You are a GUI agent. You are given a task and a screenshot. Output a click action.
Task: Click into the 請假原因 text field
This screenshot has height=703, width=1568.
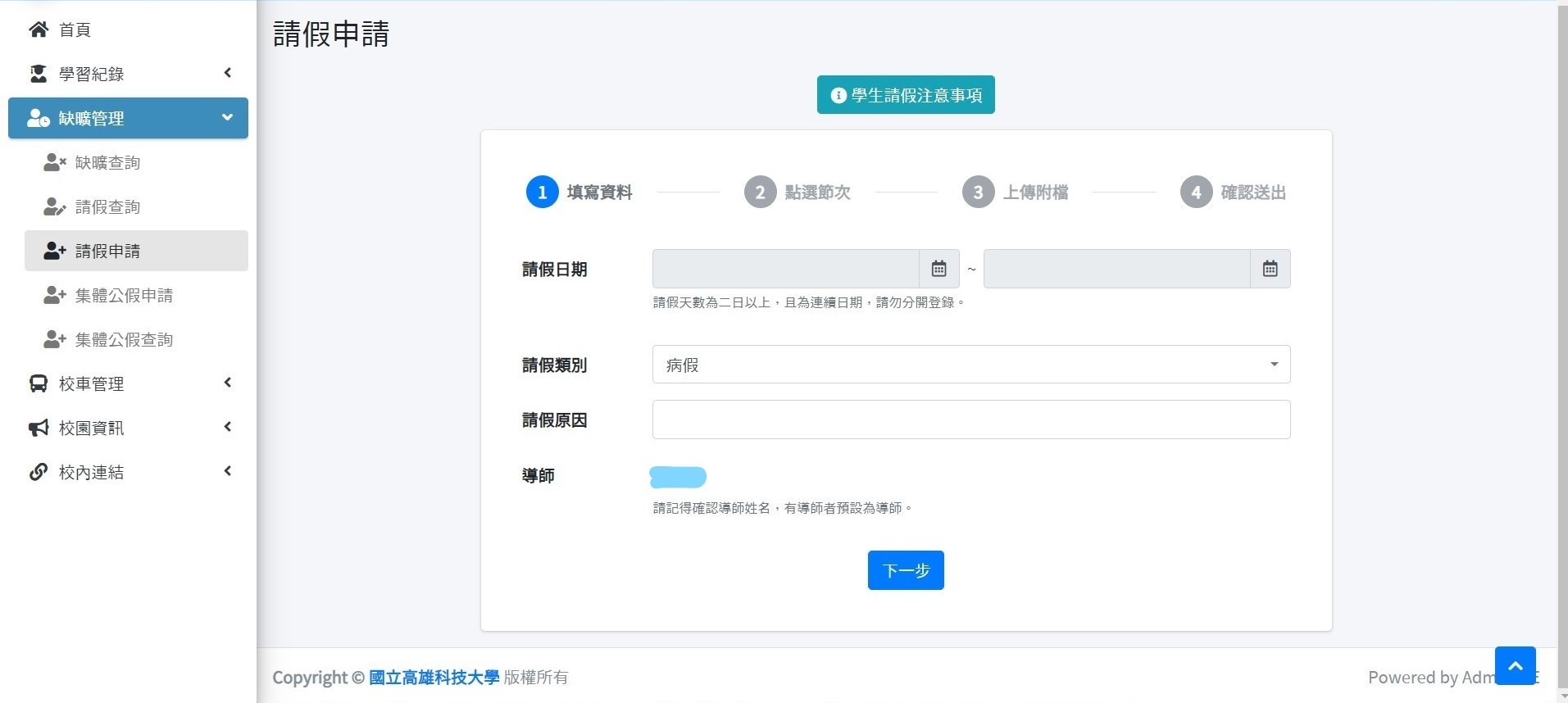(x=971, y=420)
